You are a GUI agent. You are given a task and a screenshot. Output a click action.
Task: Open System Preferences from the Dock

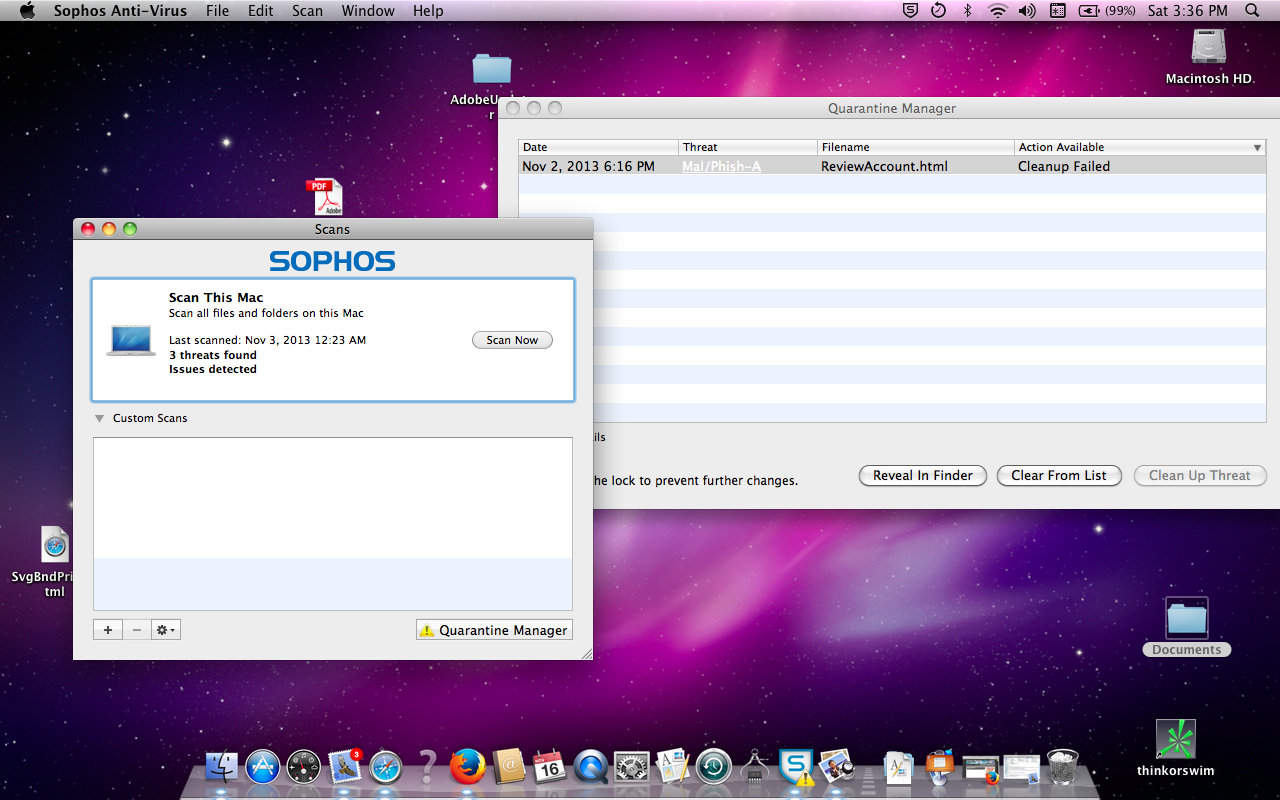click(632, 767)
